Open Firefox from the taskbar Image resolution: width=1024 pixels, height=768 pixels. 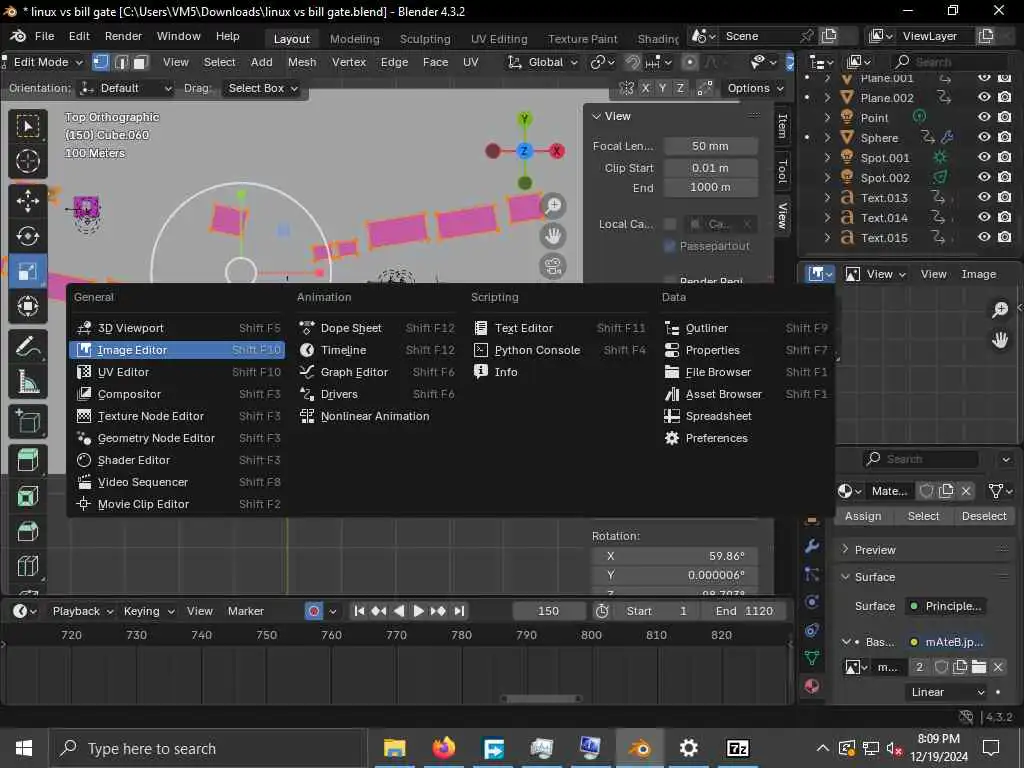click(x=443, y=748)
